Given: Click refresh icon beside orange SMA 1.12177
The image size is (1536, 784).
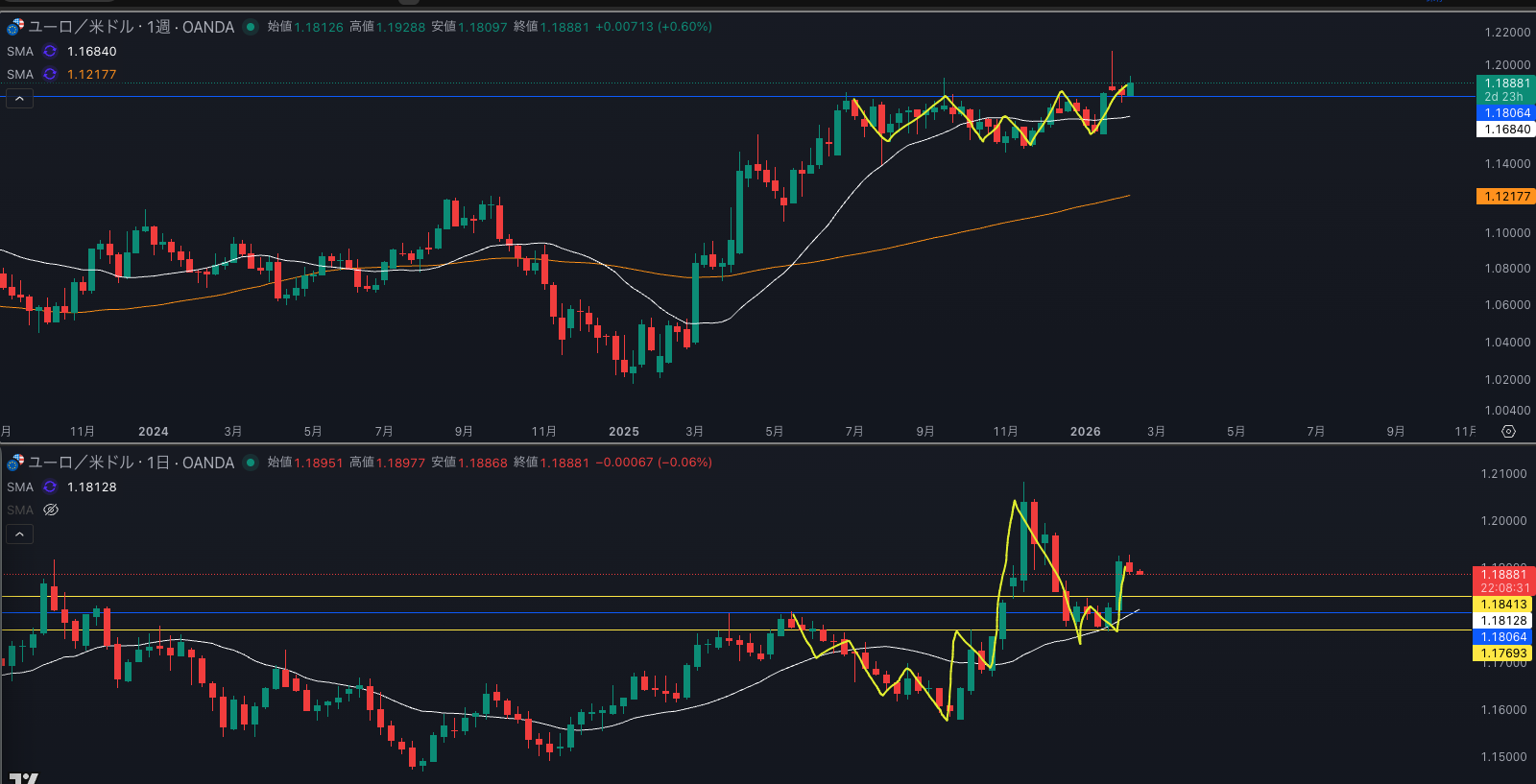Looking at the screenshot, I should click(x=50, y=74).
